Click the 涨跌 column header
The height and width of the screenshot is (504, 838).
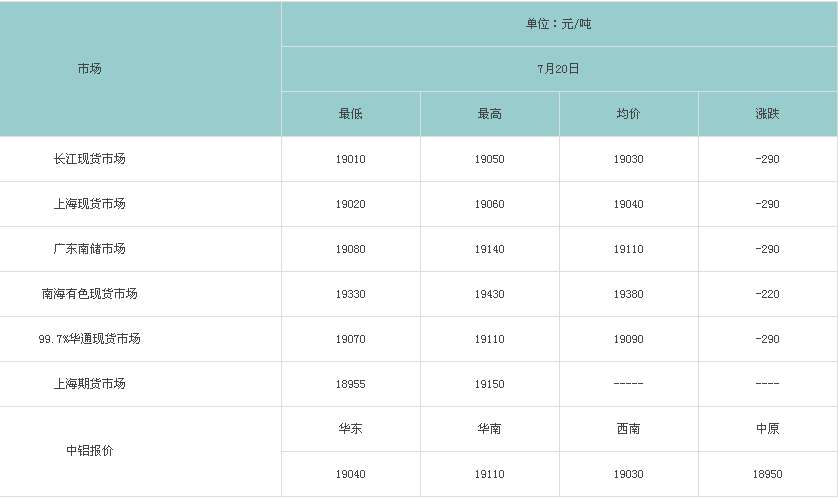coord(767,114)
